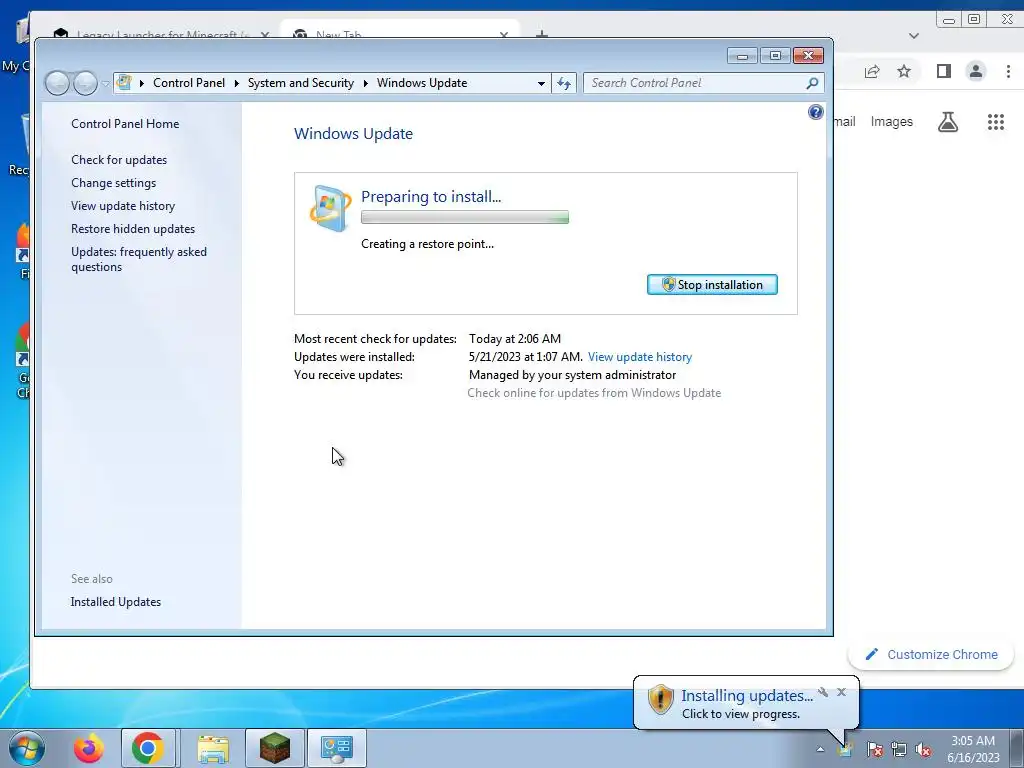Toggle Chrome side panel icon
Viewport: 1024px width, 768px height.
click(944, 71)
